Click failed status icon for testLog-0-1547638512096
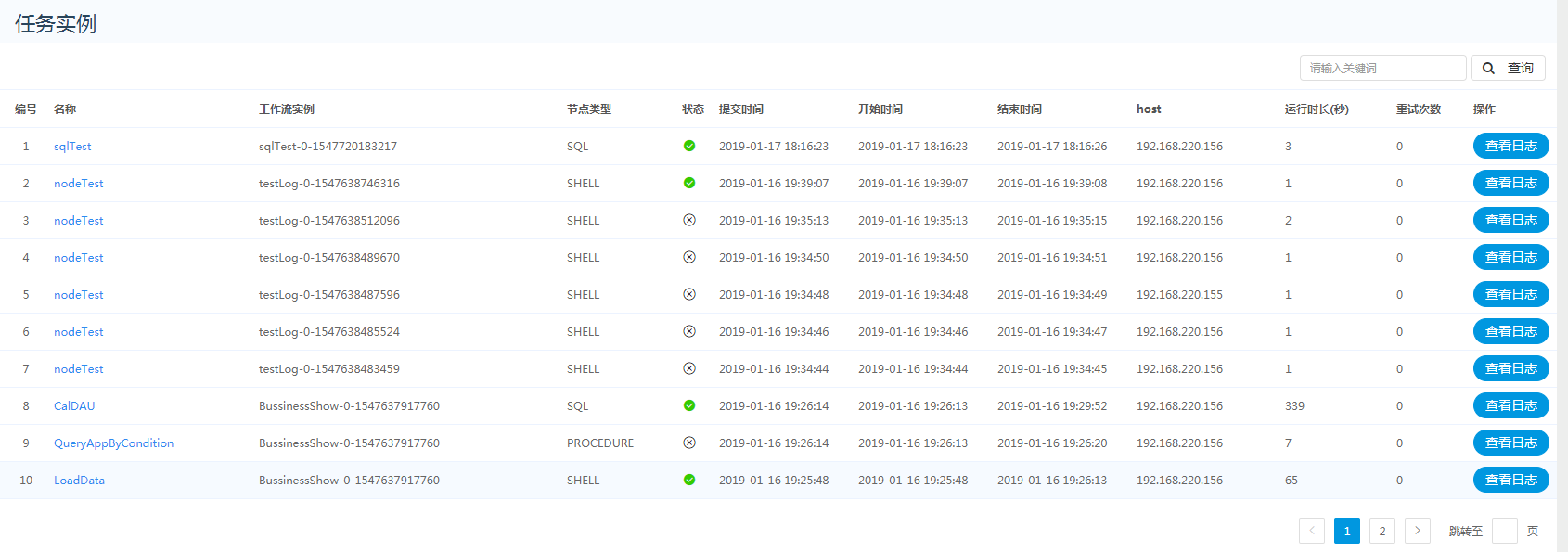1568x552 pixels. [689, 220]
